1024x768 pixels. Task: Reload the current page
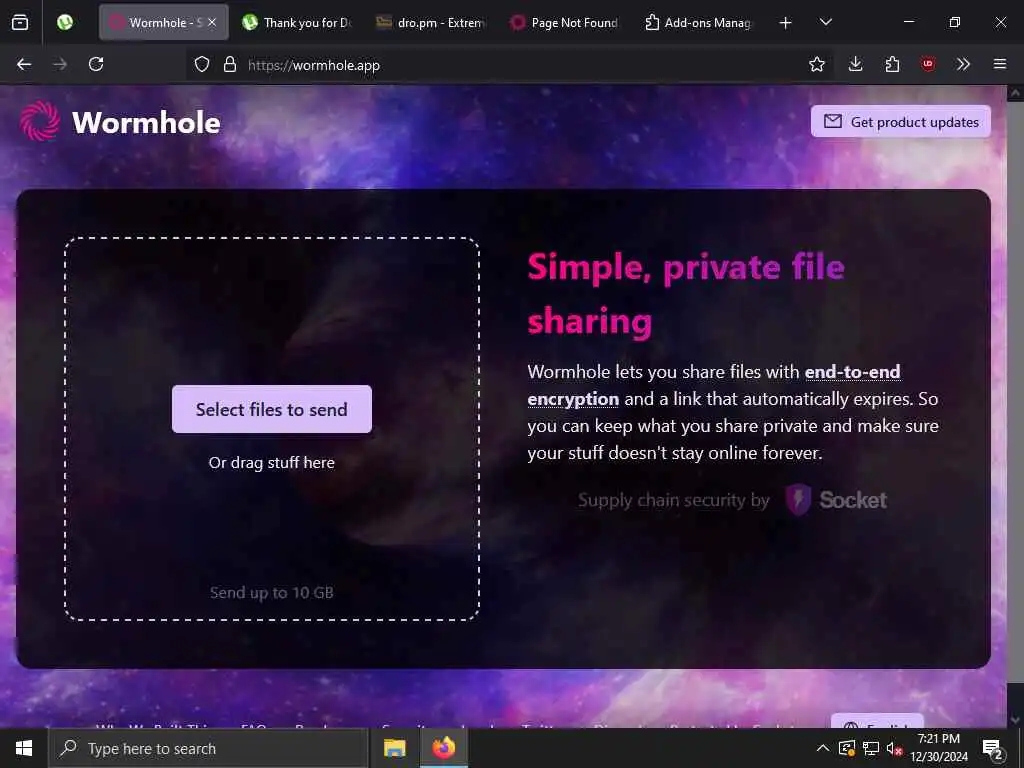coord(96,65)
